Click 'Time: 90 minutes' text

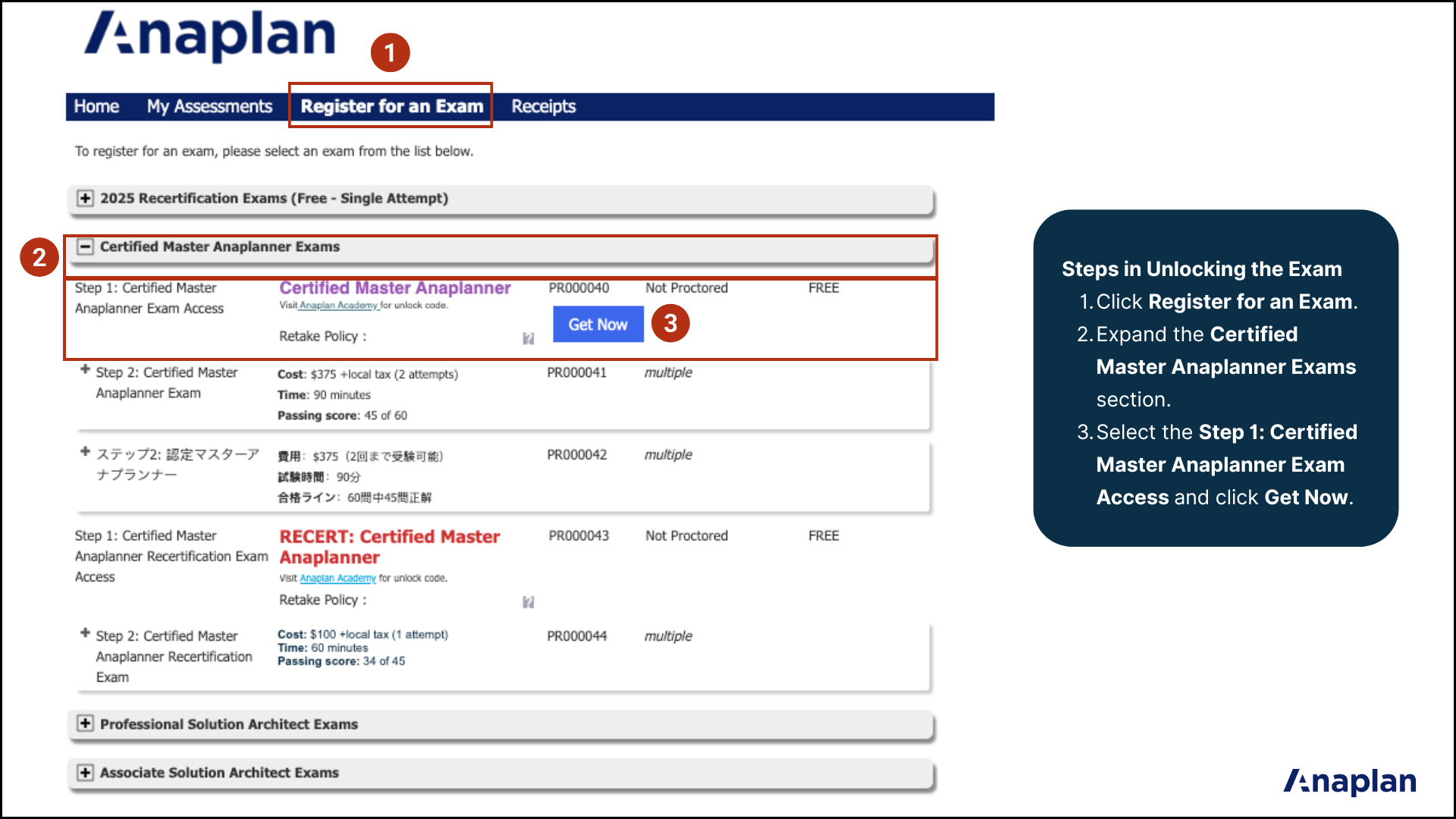pos(324,395)
